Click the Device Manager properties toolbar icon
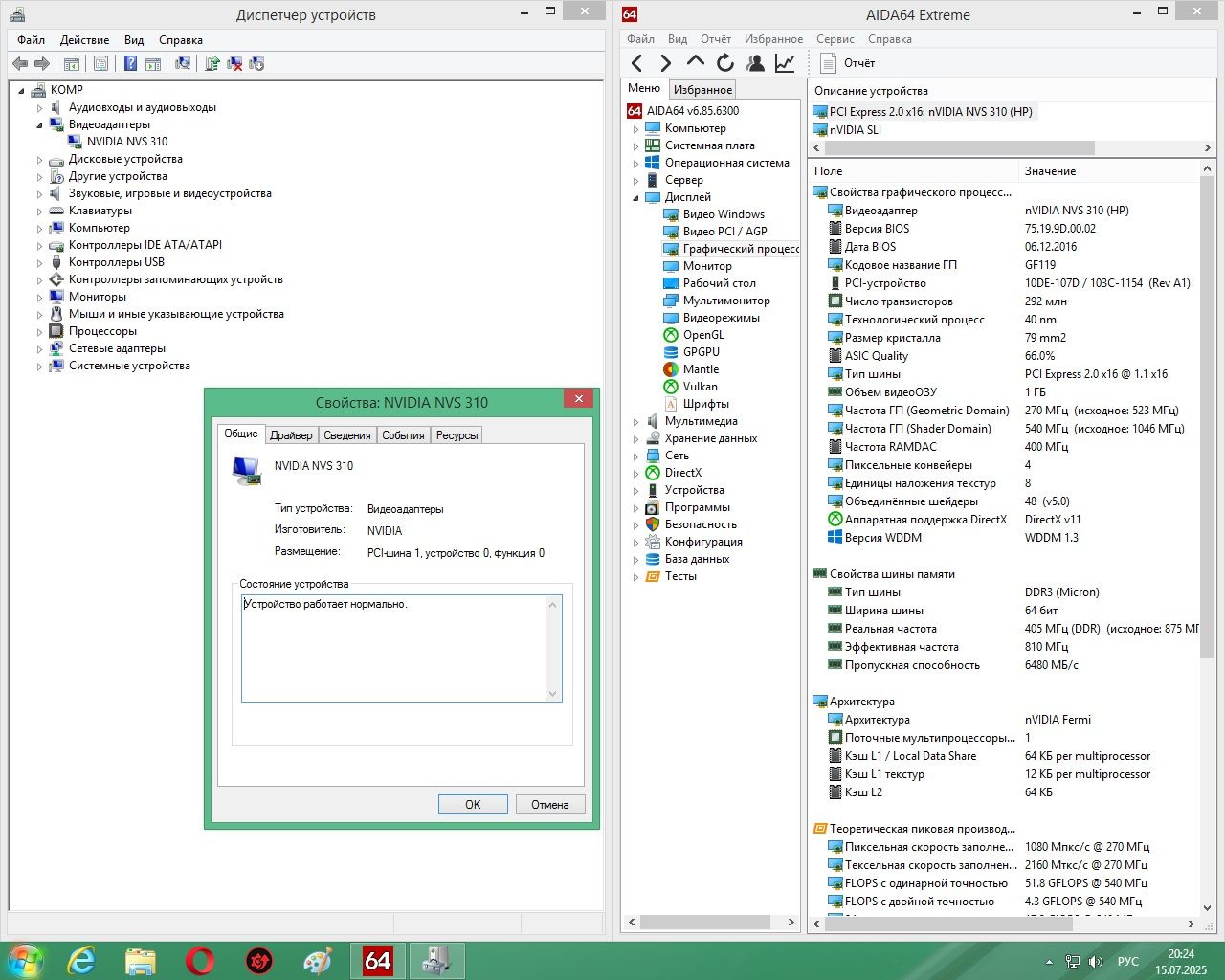1225x980 pixels. point(100,63)
